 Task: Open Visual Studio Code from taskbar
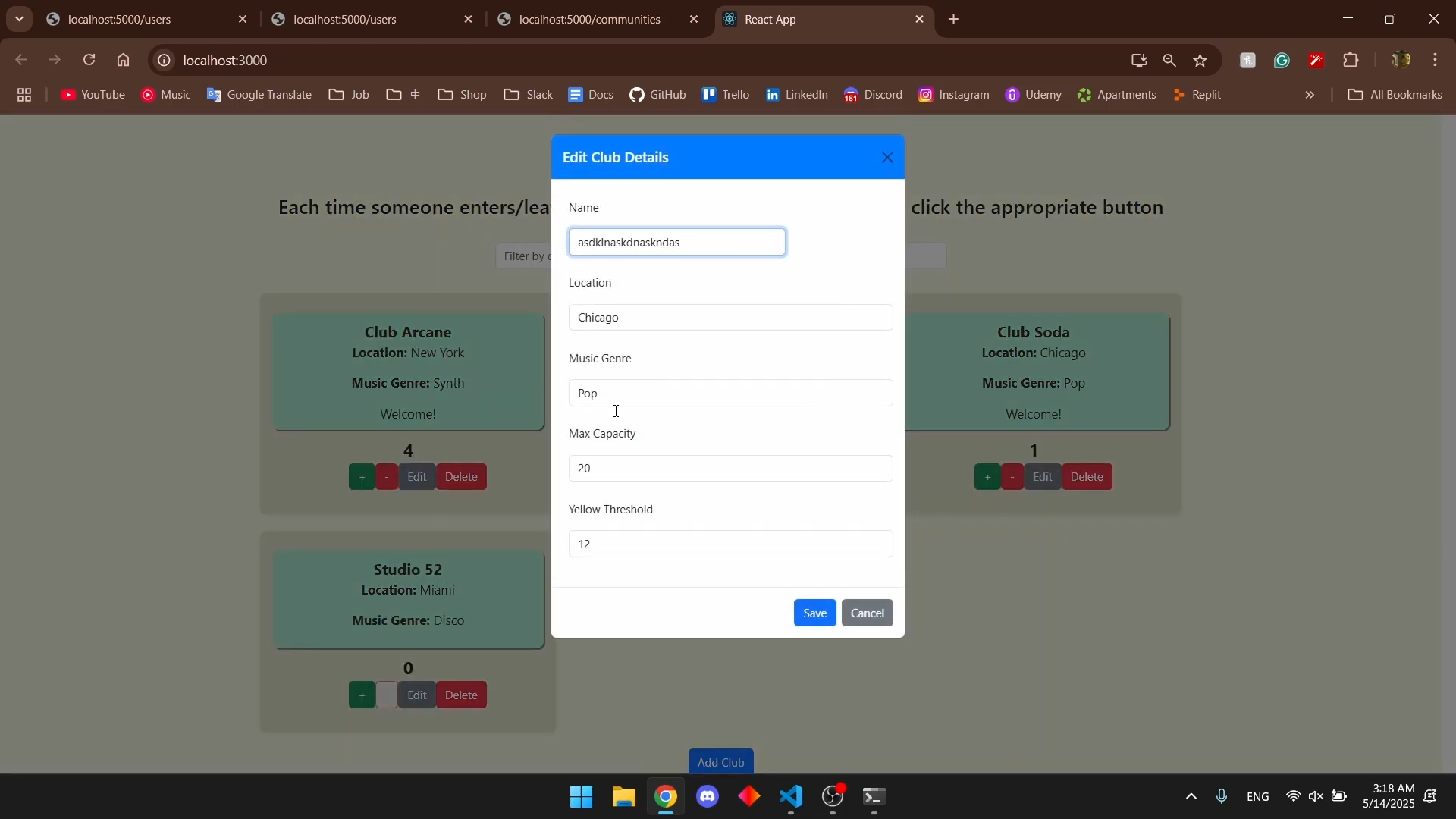pyautogui.click(x=791, y=797)
